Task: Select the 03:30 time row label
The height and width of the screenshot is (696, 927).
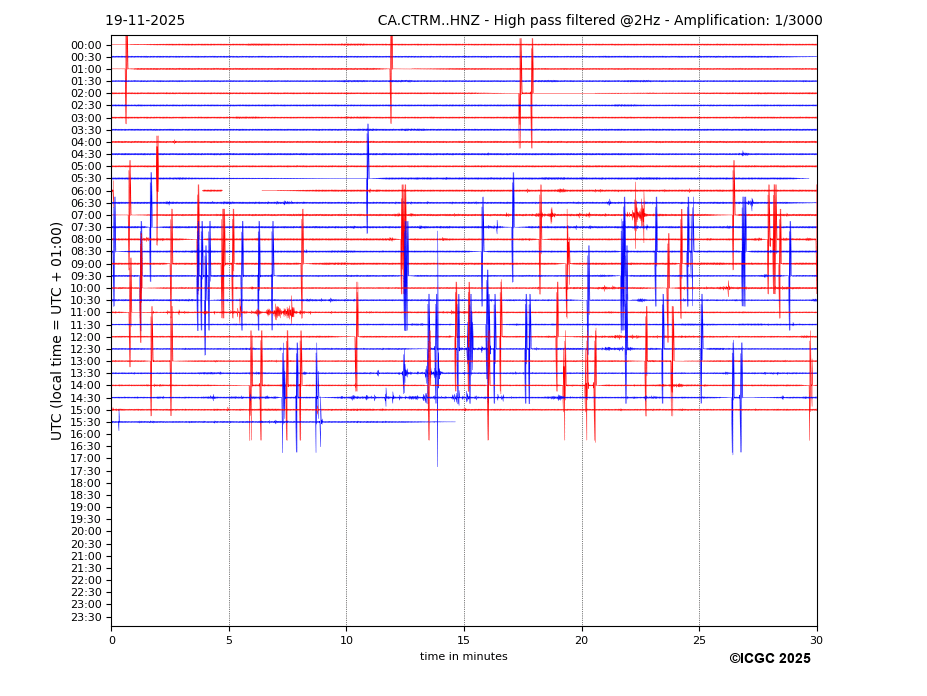Action: 86,130
